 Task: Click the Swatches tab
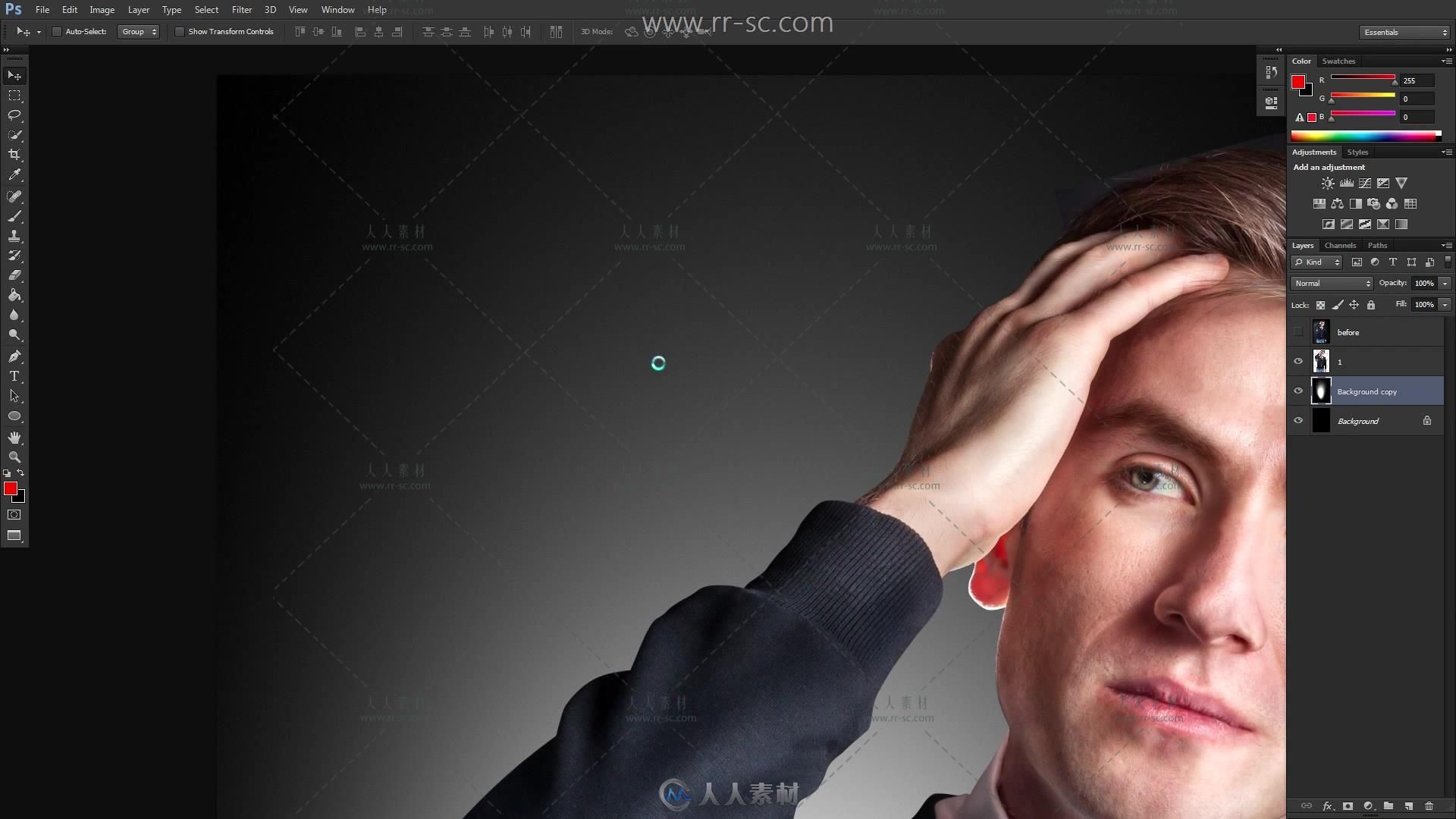pos(1339,61)
